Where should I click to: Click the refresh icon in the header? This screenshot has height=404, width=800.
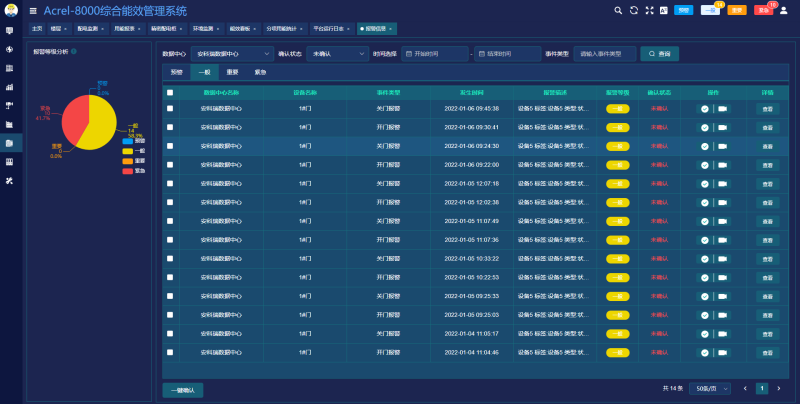click(x=634, y=10)
